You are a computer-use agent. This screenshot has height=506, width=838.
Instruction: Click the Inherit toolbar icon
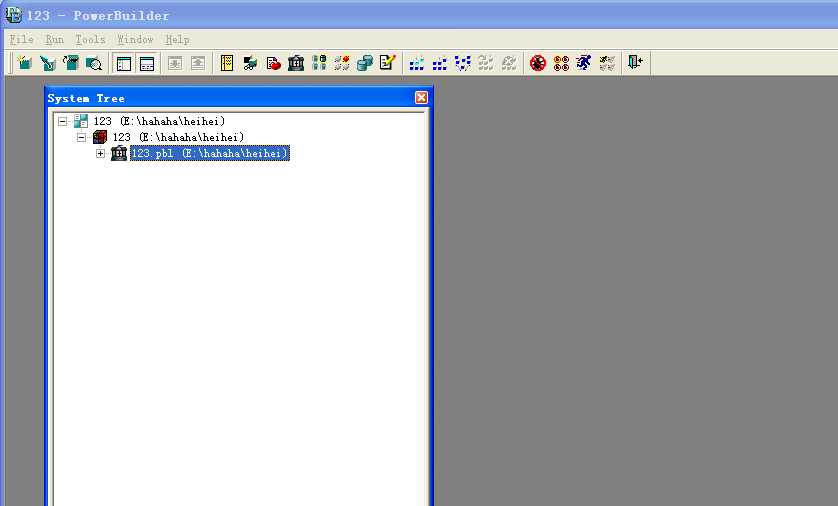pyautogui.click(x=48, y=63)
